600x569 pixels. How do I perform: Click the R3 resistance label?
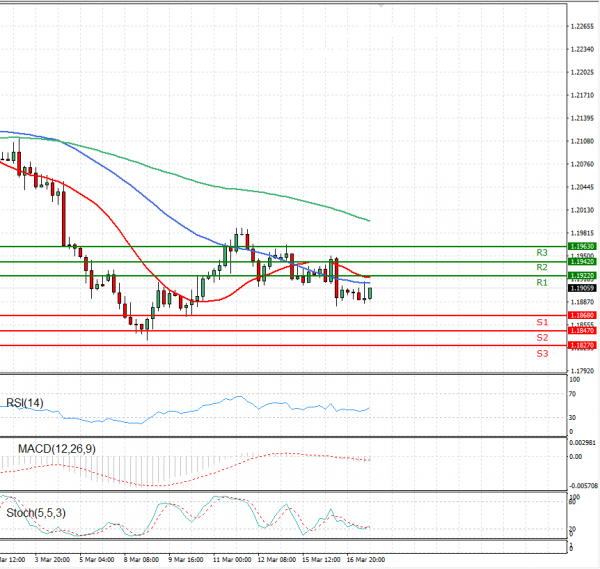pyautogui.click(x=541, y=253)
